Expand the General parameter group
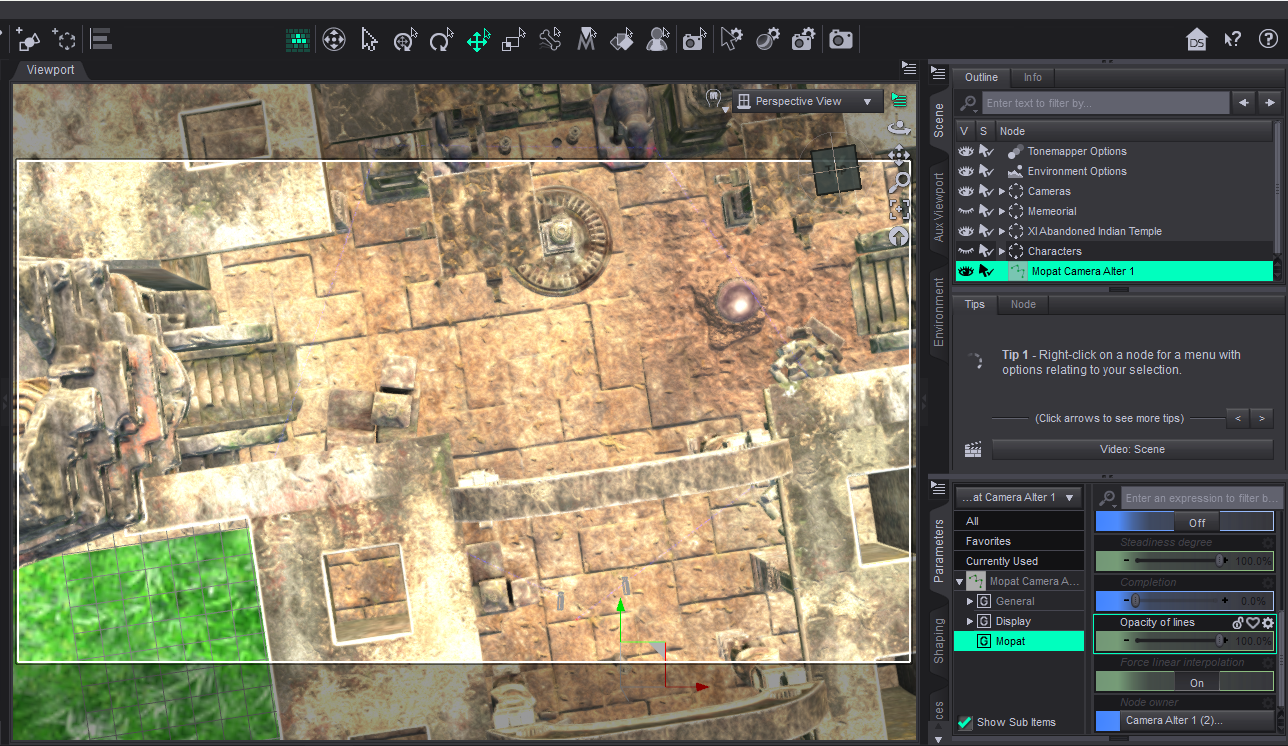 click(969, 601)
